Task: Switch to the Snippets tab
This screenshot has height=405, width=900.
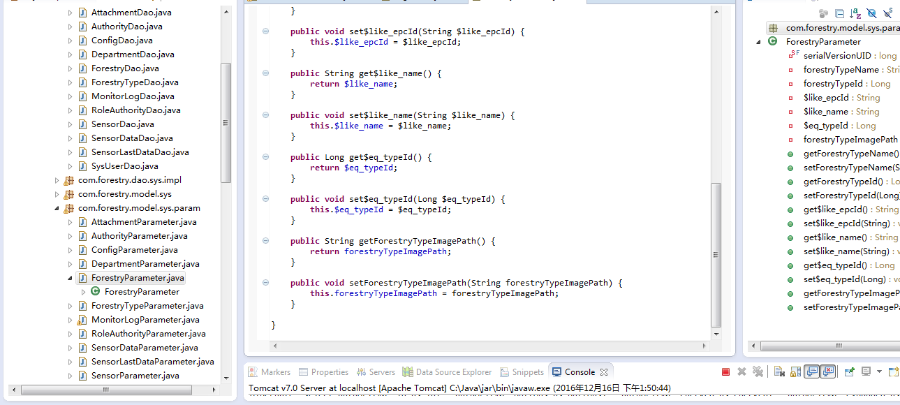Action: coord(522,372)
